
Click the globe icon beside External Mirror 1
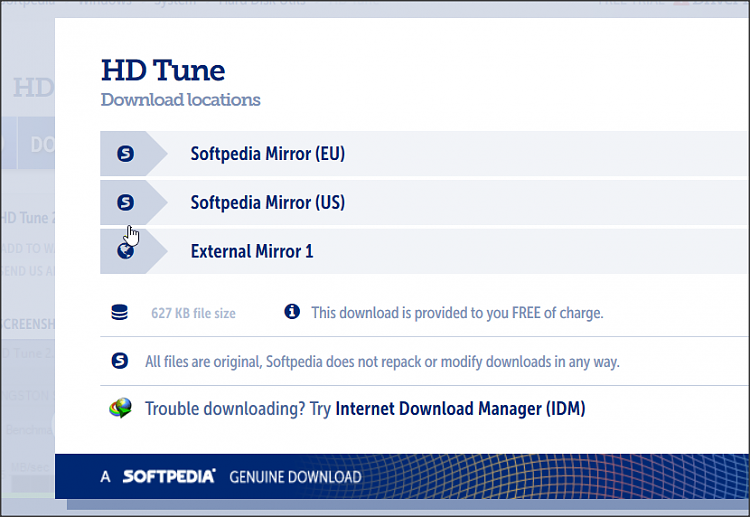pos(125,251)
